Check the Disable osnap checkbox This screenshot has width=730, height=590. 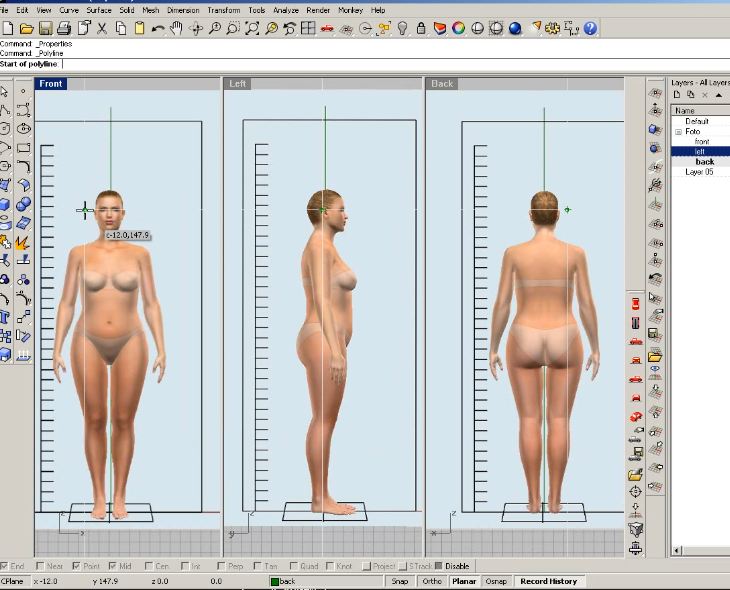tap(438, 567)
